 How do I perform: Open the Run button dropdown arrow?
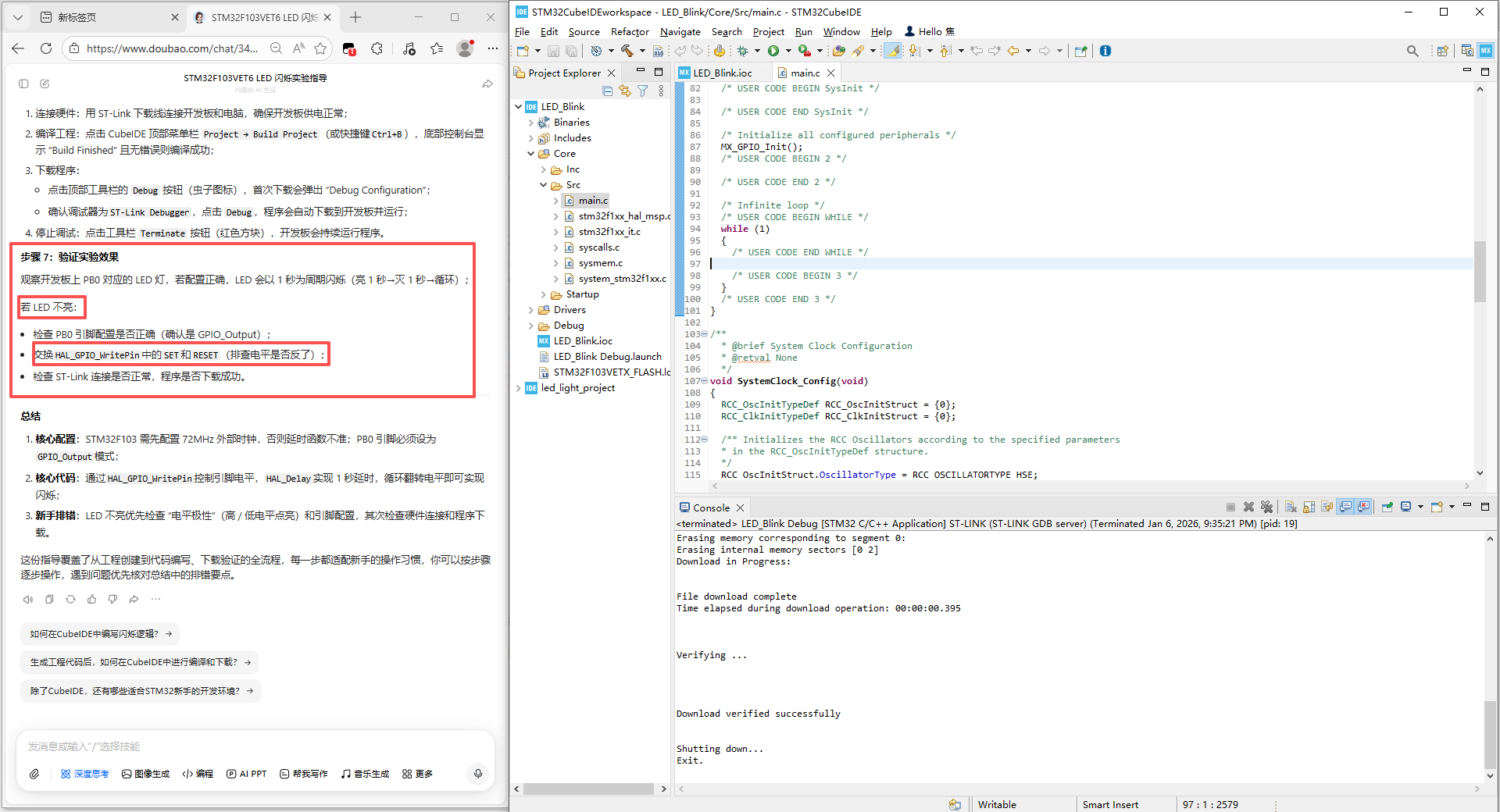[788, 51]
